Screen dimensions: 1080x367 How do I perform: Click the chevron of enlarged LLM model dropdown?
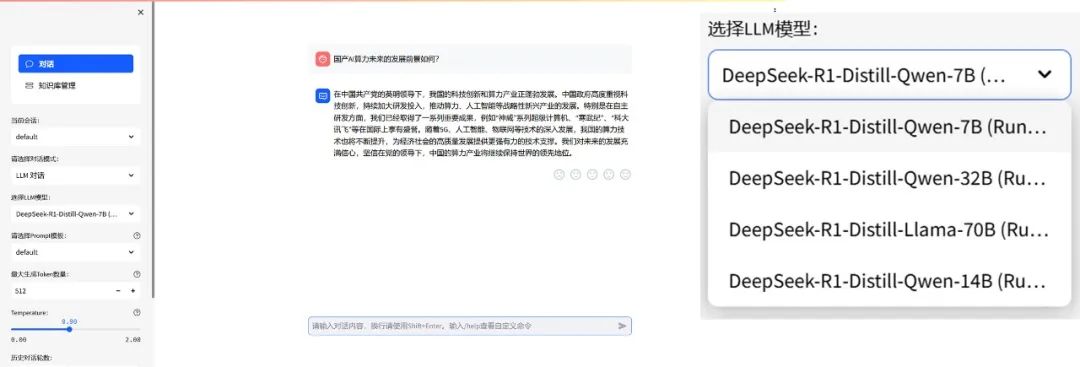click(x=1045, y=74)
